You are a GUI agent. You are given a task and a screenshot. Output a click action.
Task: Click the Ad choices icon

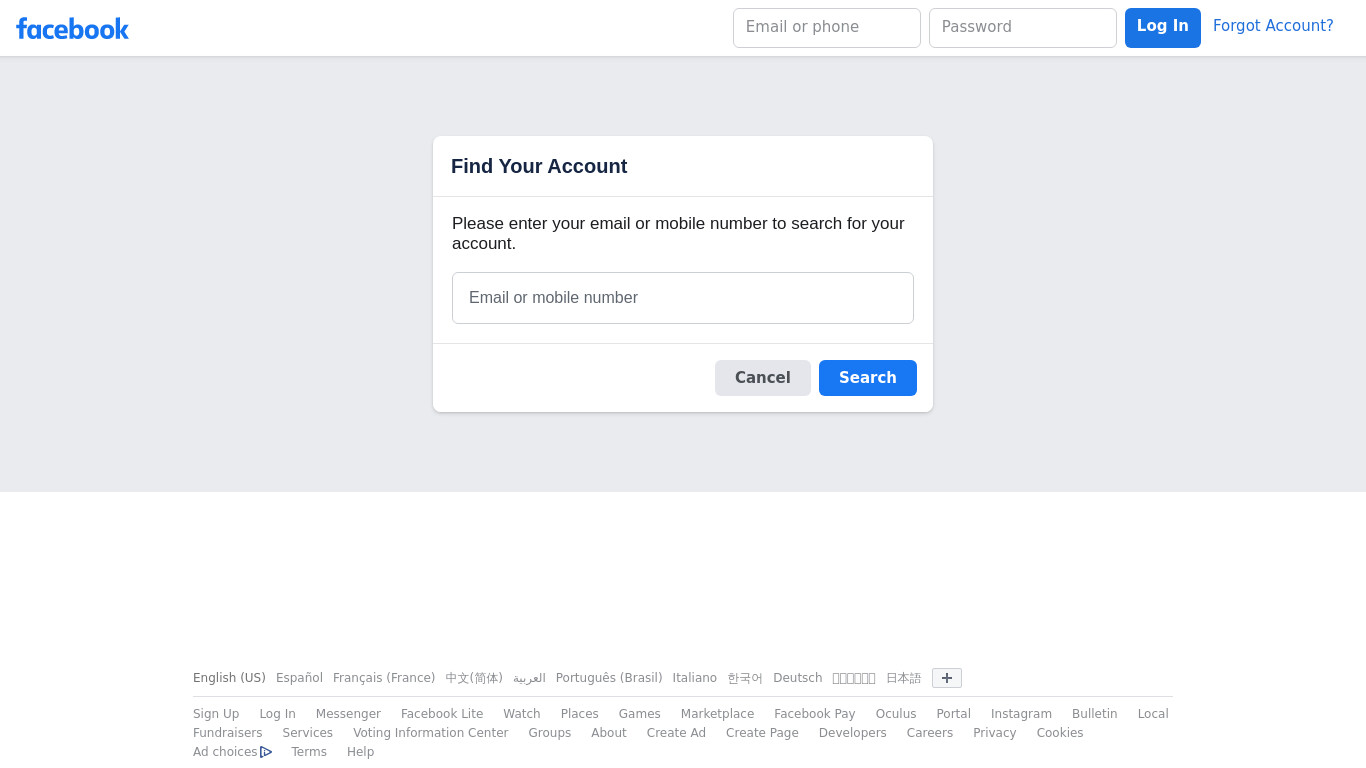[266, 752]
